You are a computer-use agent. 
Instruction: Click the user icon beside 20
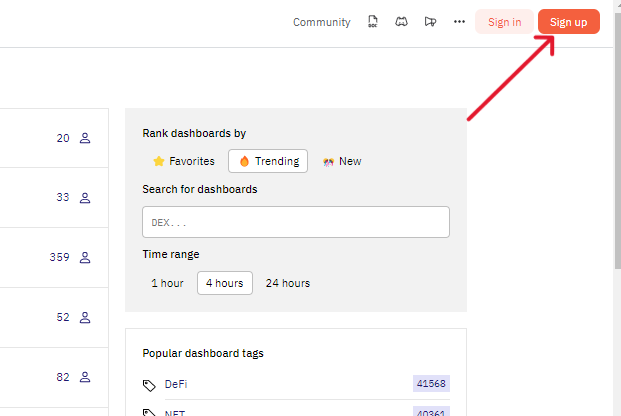click(x=85, y=138)
